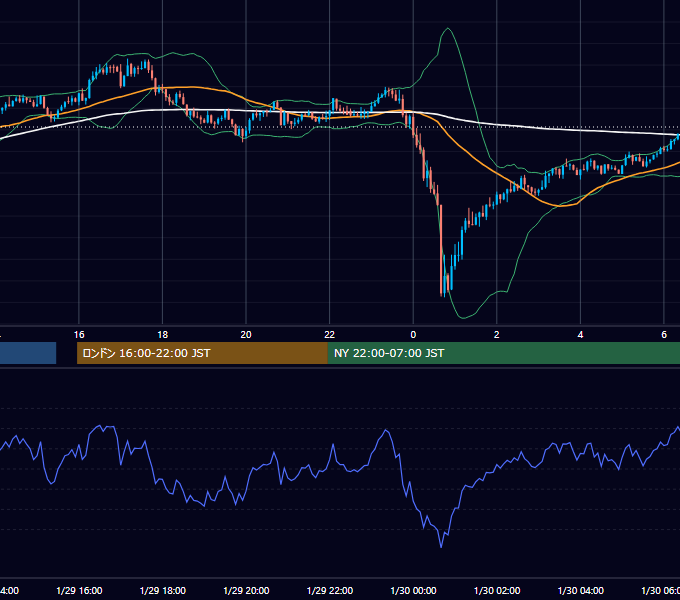Click the 4 hour label on price chart axis
Screen dimensions: 680x600
[x=580, y=335]
